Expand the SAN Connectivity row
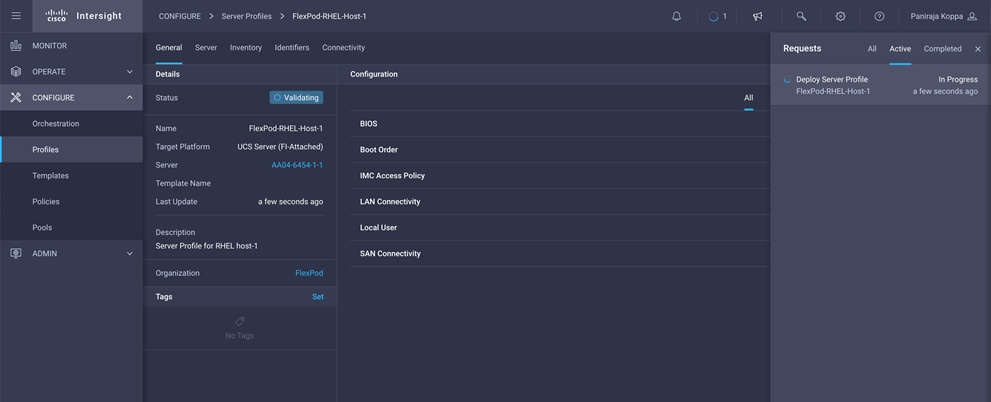Image resolution: width=991 pixels, height=402 pixels. (560, 253)
